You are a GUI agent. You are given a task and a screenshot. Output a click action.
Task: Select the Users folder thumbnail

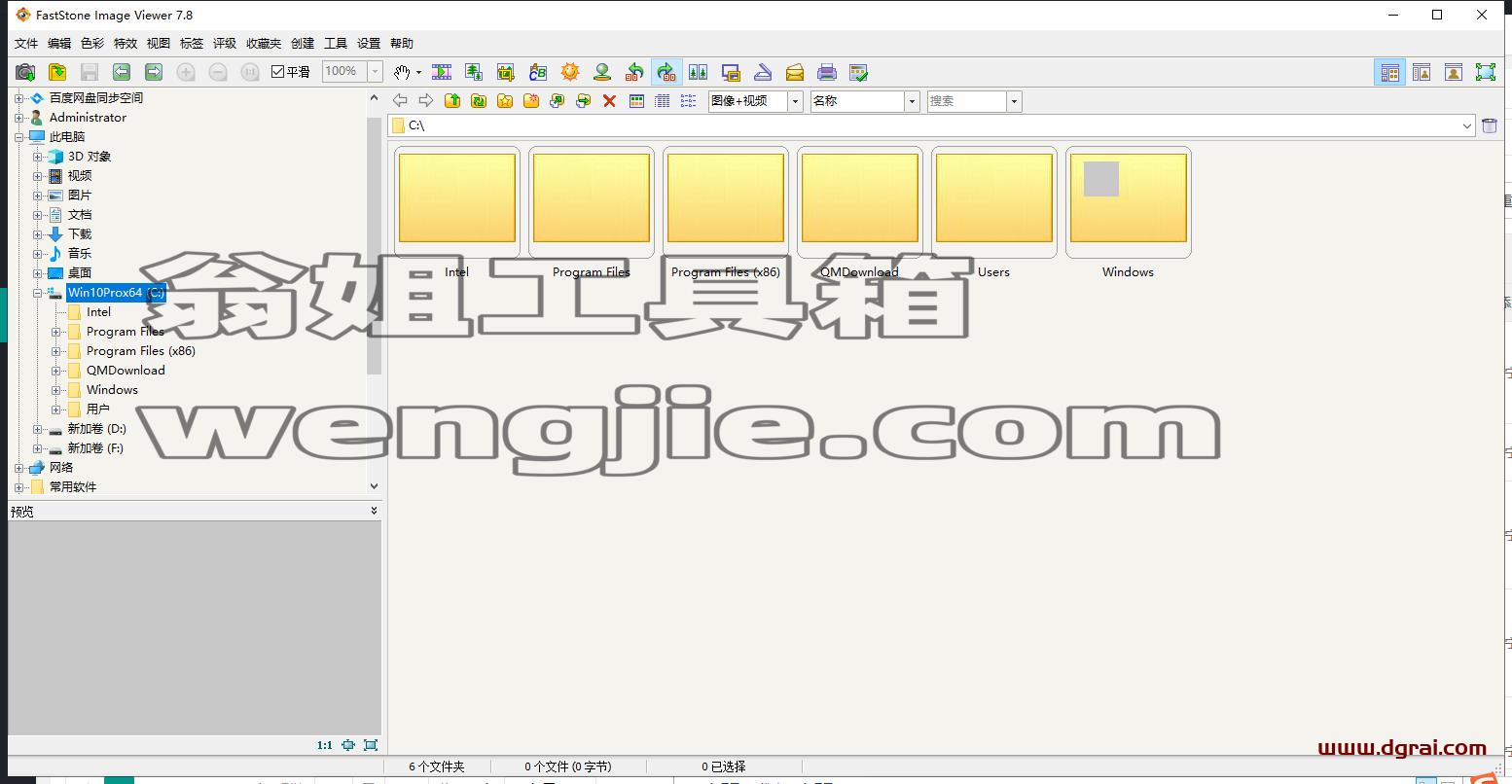[993, 202]
